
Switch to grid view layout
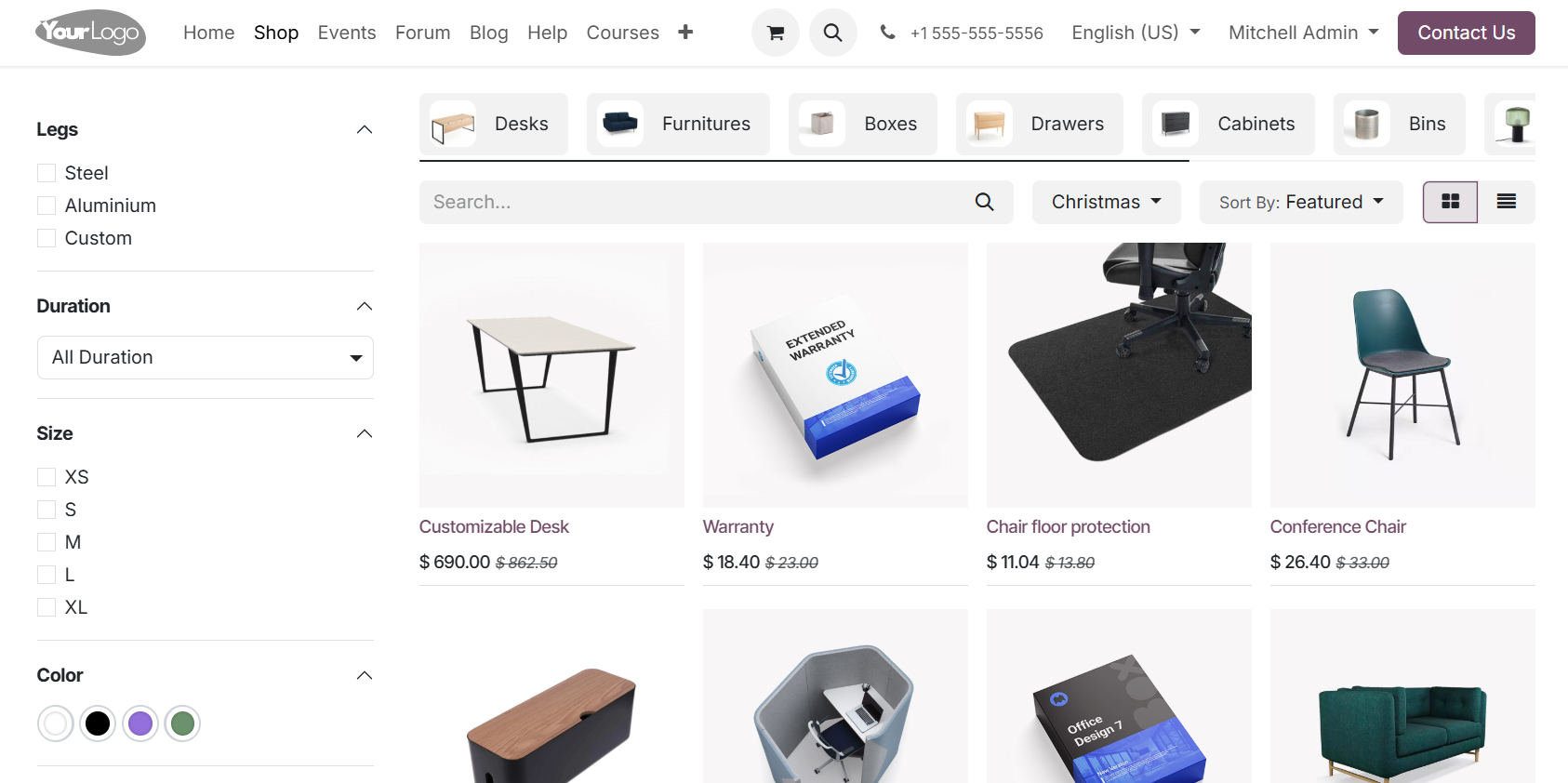point(1450,202)
